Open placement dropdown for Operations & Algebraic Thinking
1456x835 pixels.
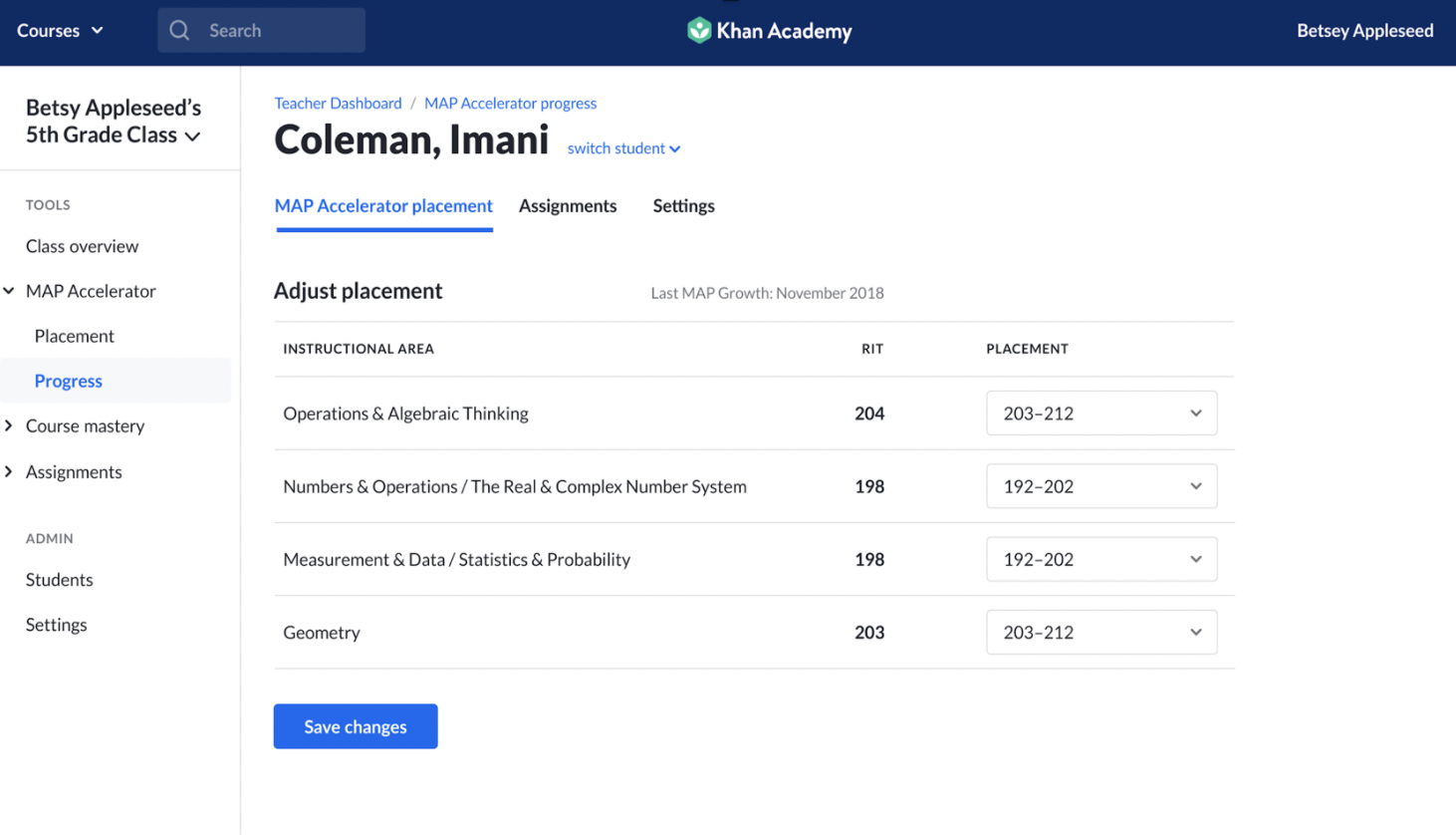[x=1101, y=414]
